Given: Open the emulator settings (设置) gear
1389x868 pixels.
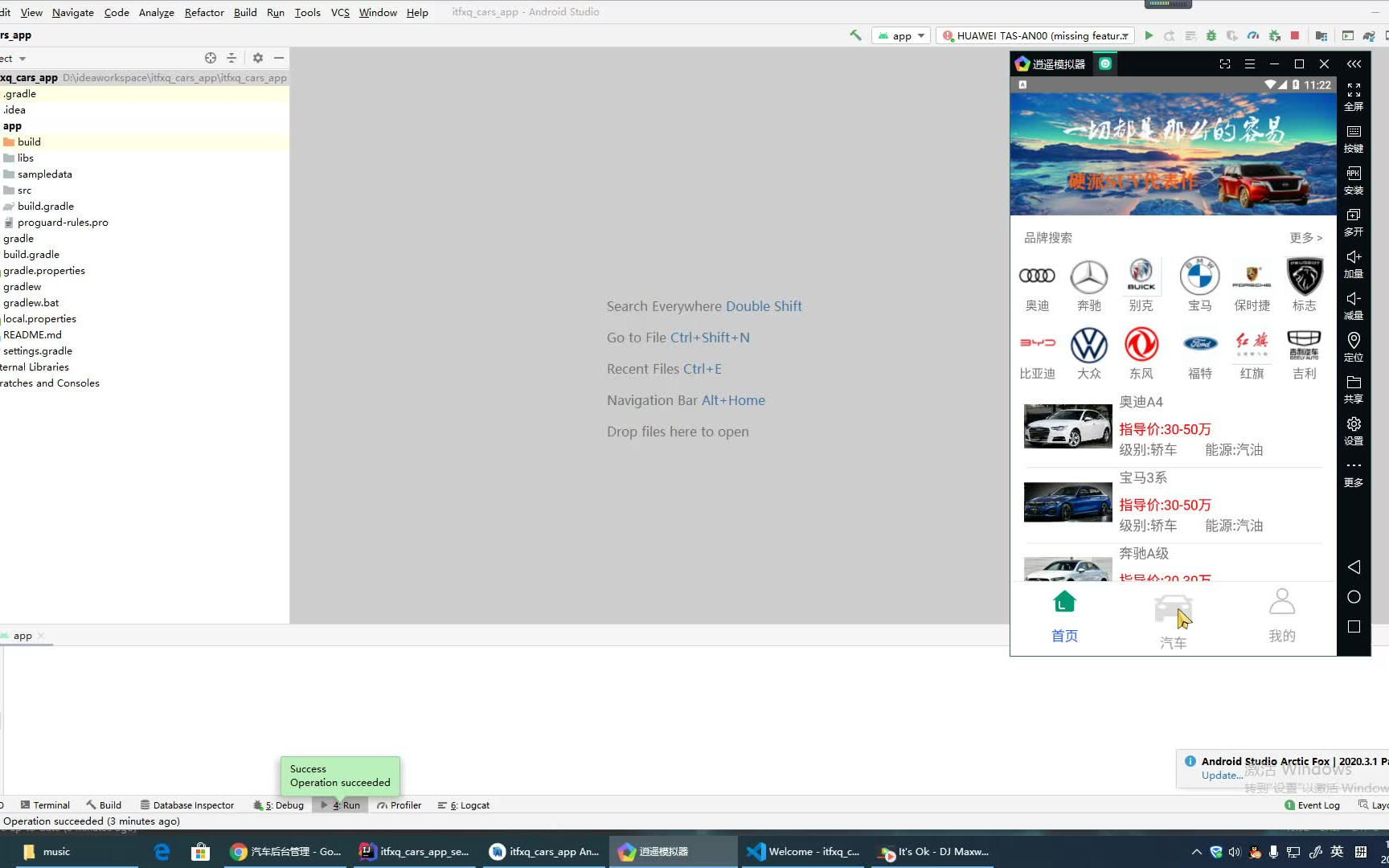Looking at the screenshot, I should 1354,431.
